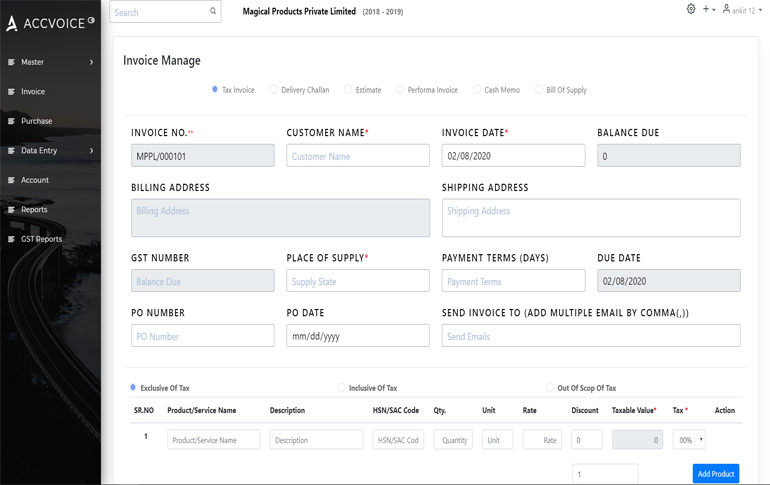Click the search magnifier icon
Screen dimensions: 770x485
213,12
